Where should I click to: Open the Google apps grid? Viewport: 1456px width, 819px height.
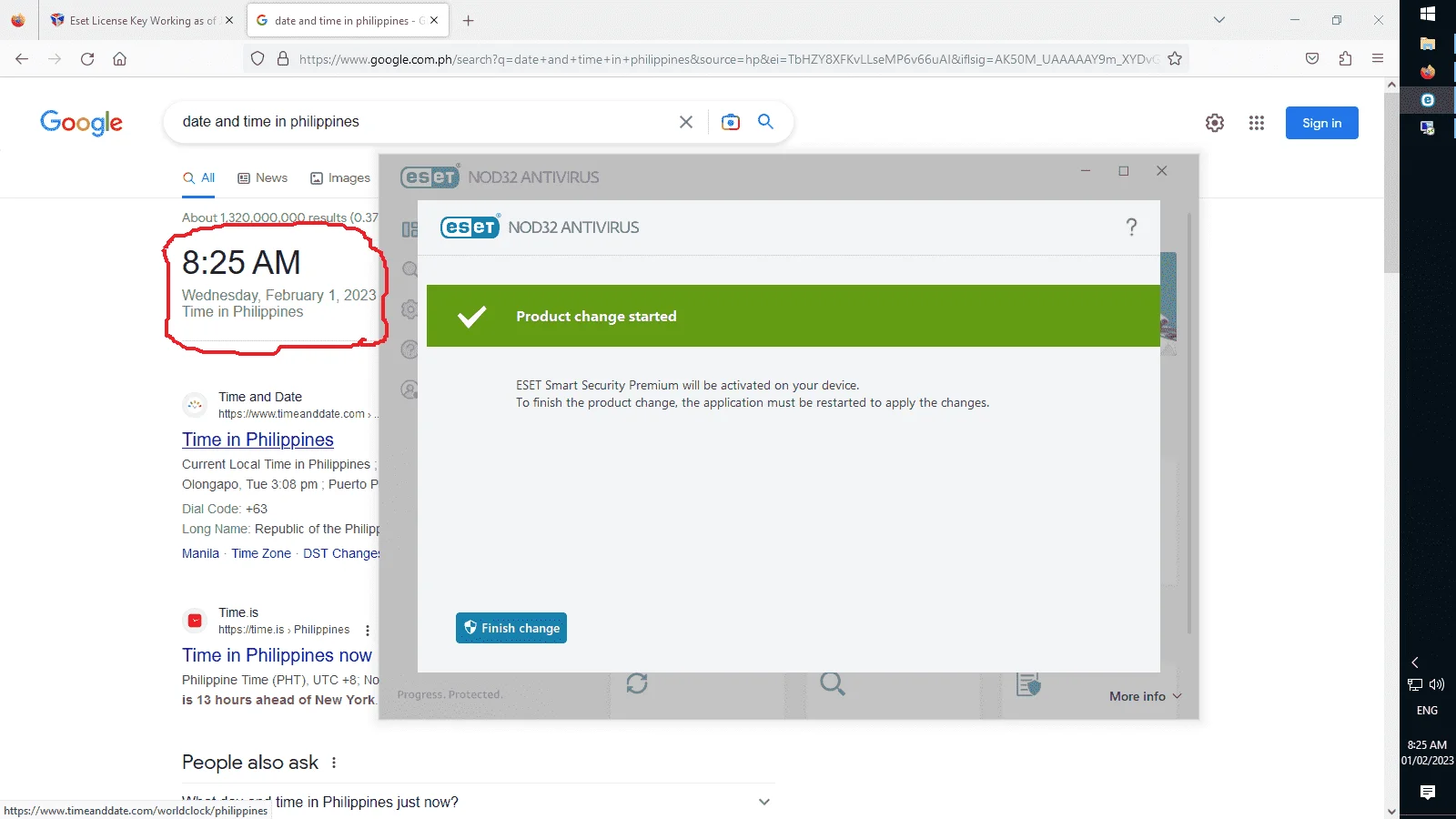pyautogui.click(x=1257, y=123)
